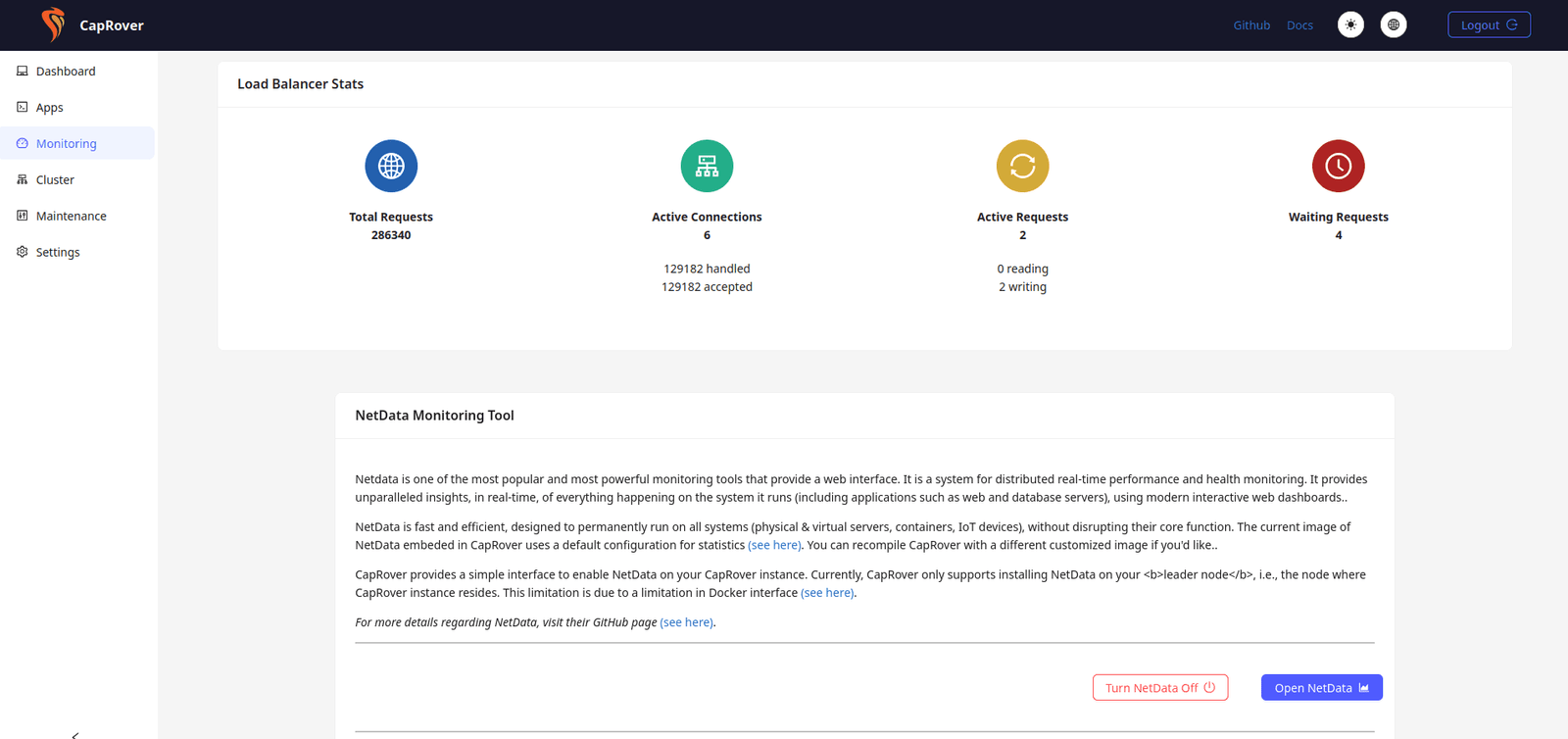
Task: Click the '129182 accepted' text
Action: click(707, 287)
